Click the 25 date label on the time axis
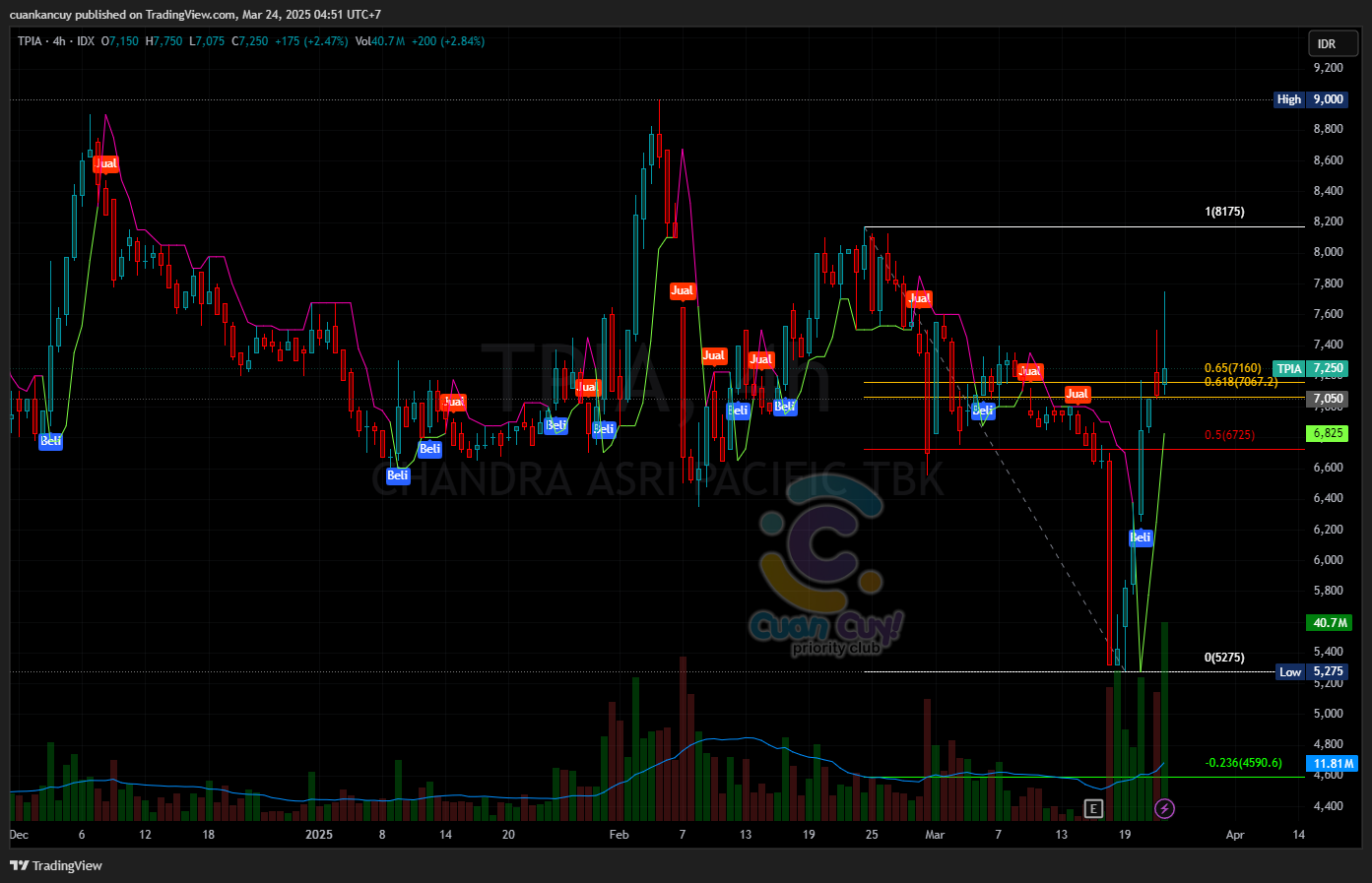1372x883 pixels. pyautogui.click(x=872, y=835)
